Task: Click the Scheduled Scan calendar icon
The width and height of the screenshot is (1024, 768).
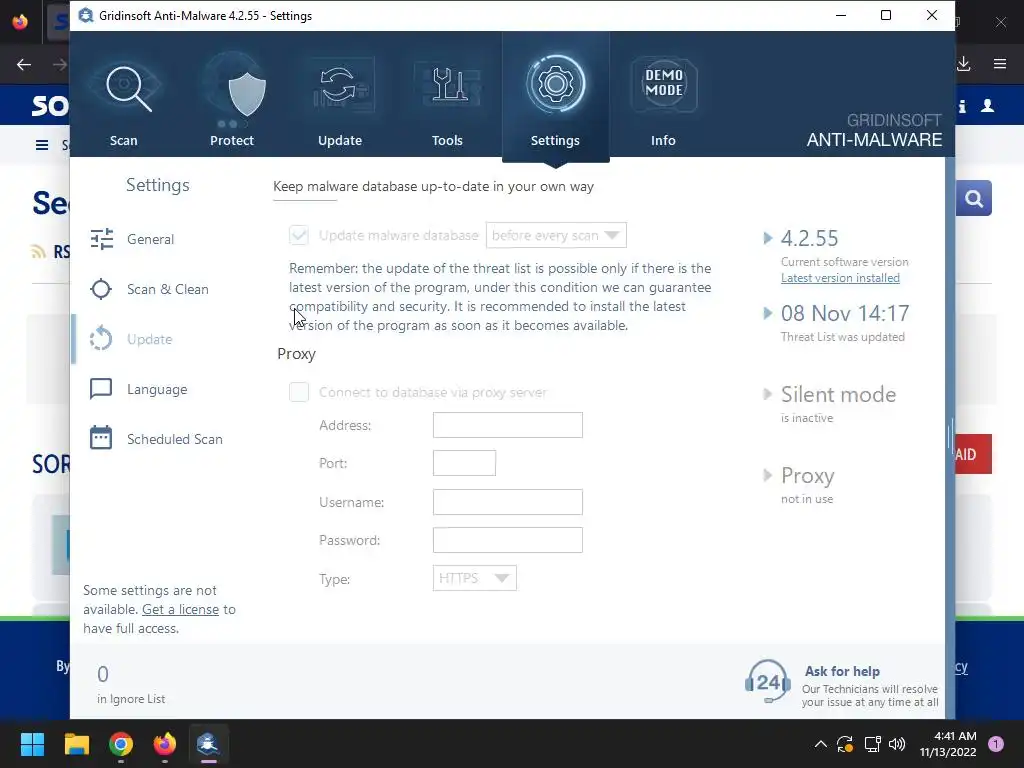Action: pos(101,438)
